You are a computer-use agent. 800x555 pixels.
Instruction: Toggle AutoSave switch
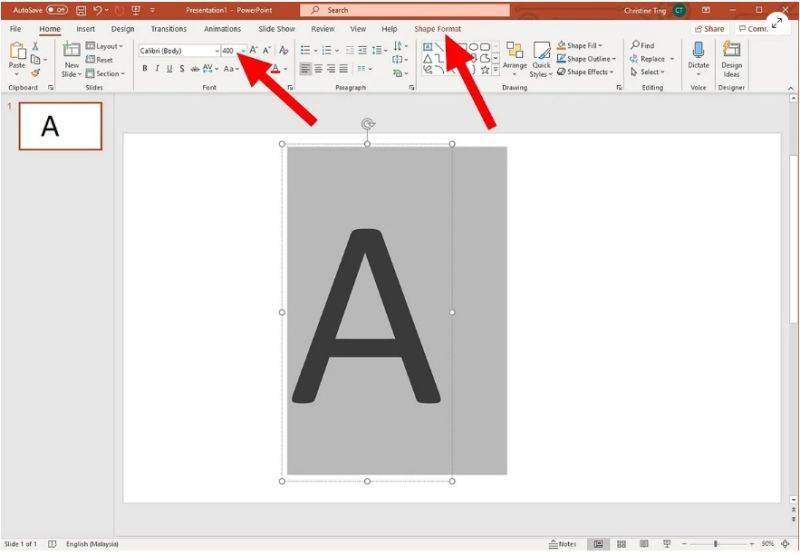pos(57,10)
